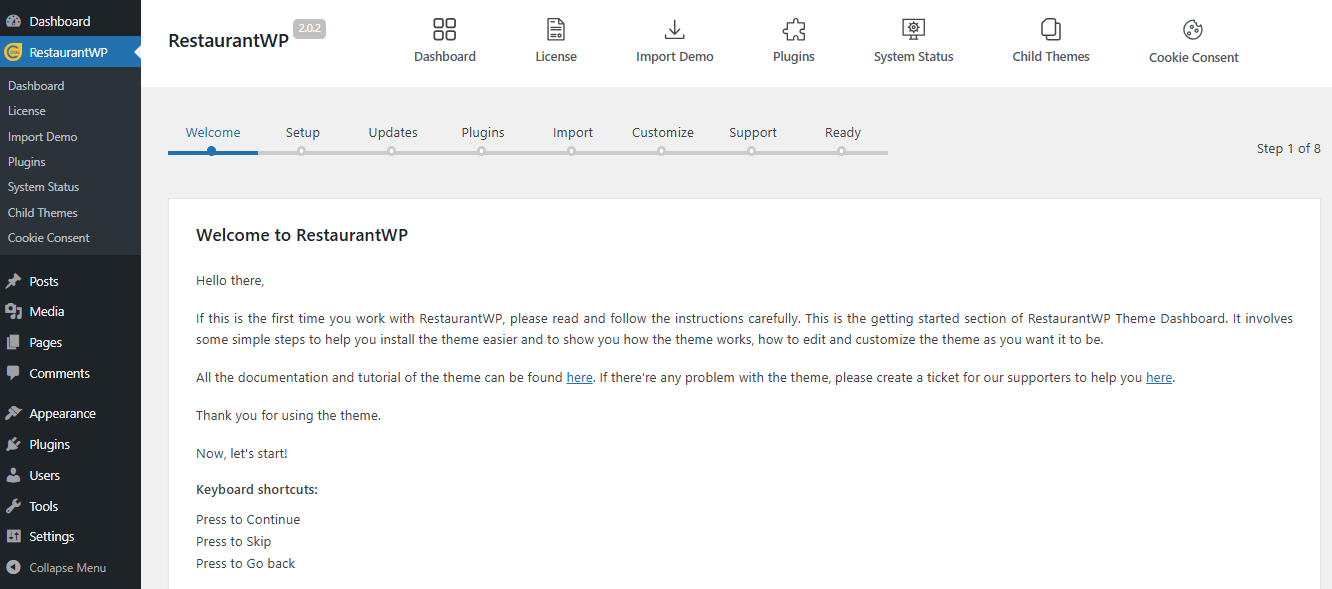Click 'Press to Skip' line
The image size is (1332, 589).
[233, 541]
